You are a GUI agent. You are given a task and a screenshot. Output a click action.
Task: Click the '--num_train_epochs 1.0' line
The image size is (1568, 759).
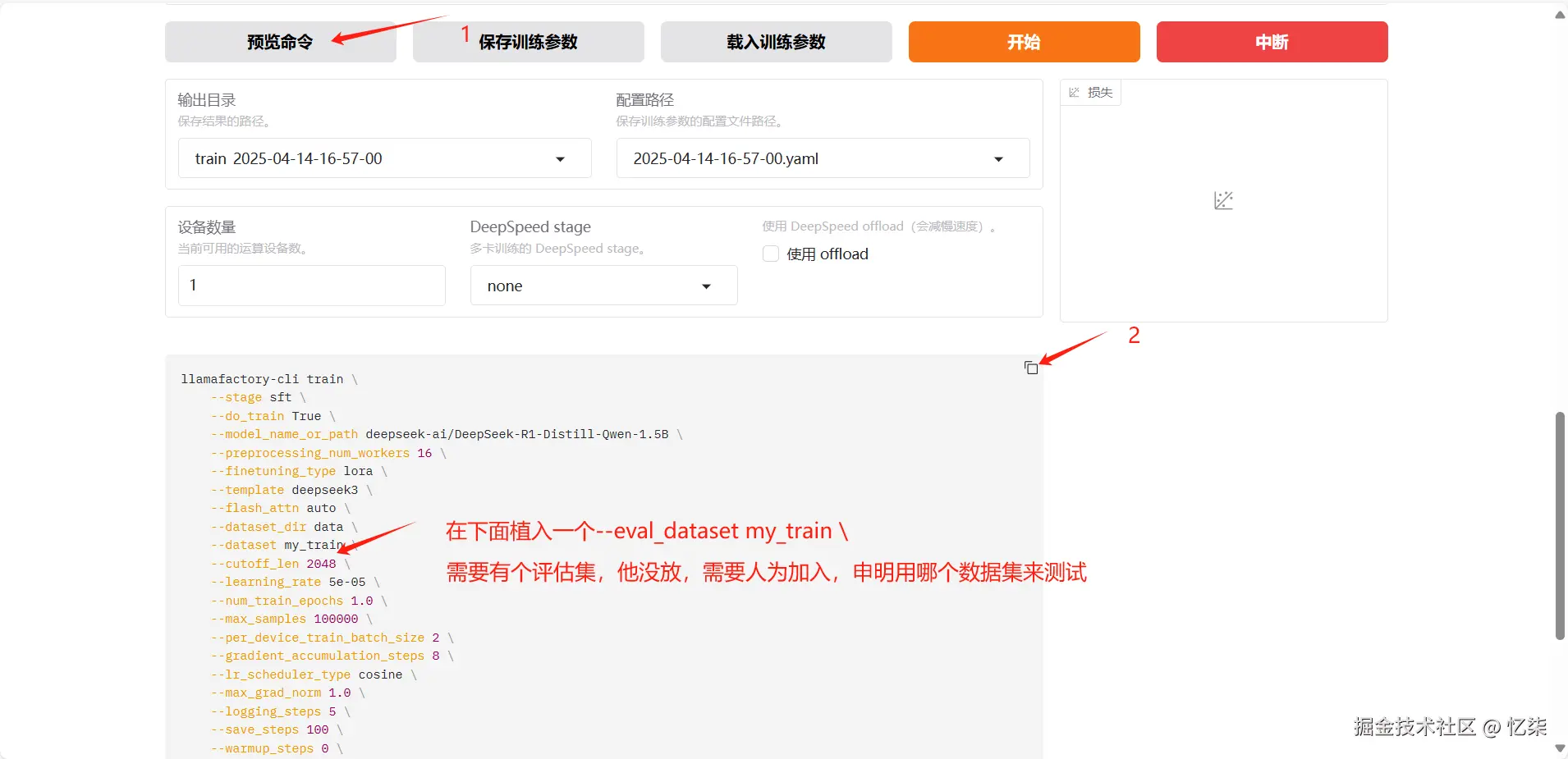pyautogui.click(x=299, y=601)
